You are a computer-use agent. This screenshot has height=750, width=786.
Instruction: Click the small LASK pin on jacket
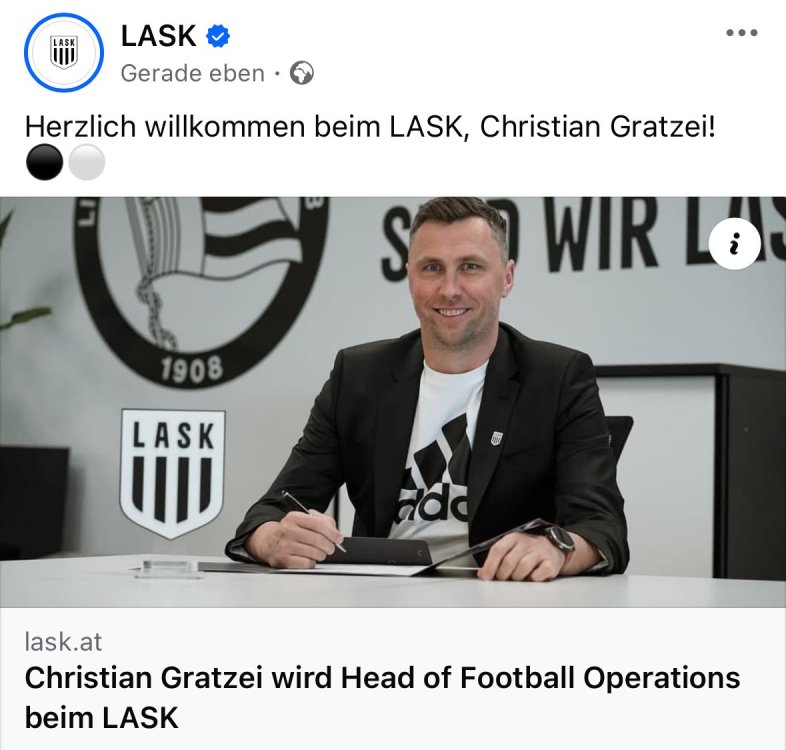496,438
